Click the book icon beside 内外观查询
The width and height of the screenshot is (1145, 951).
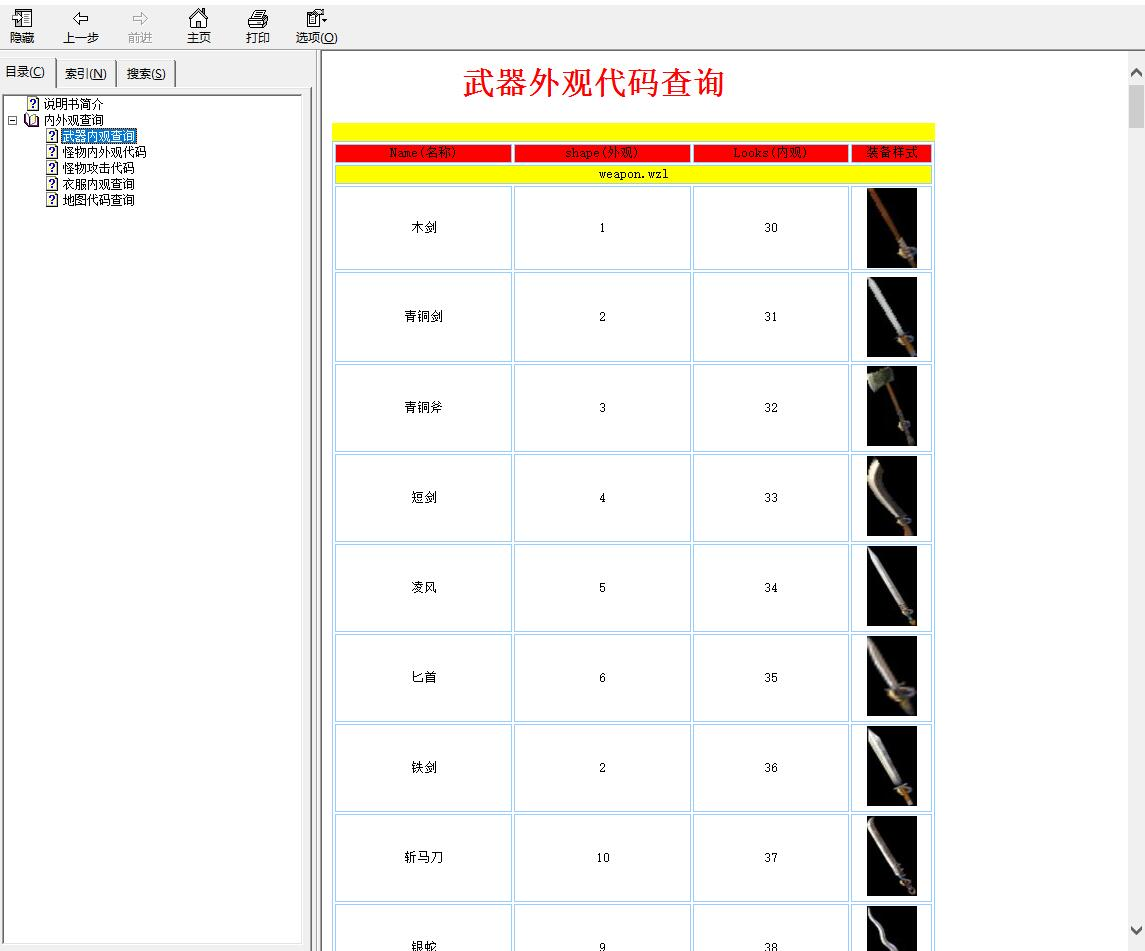click(x=32, y=120)
